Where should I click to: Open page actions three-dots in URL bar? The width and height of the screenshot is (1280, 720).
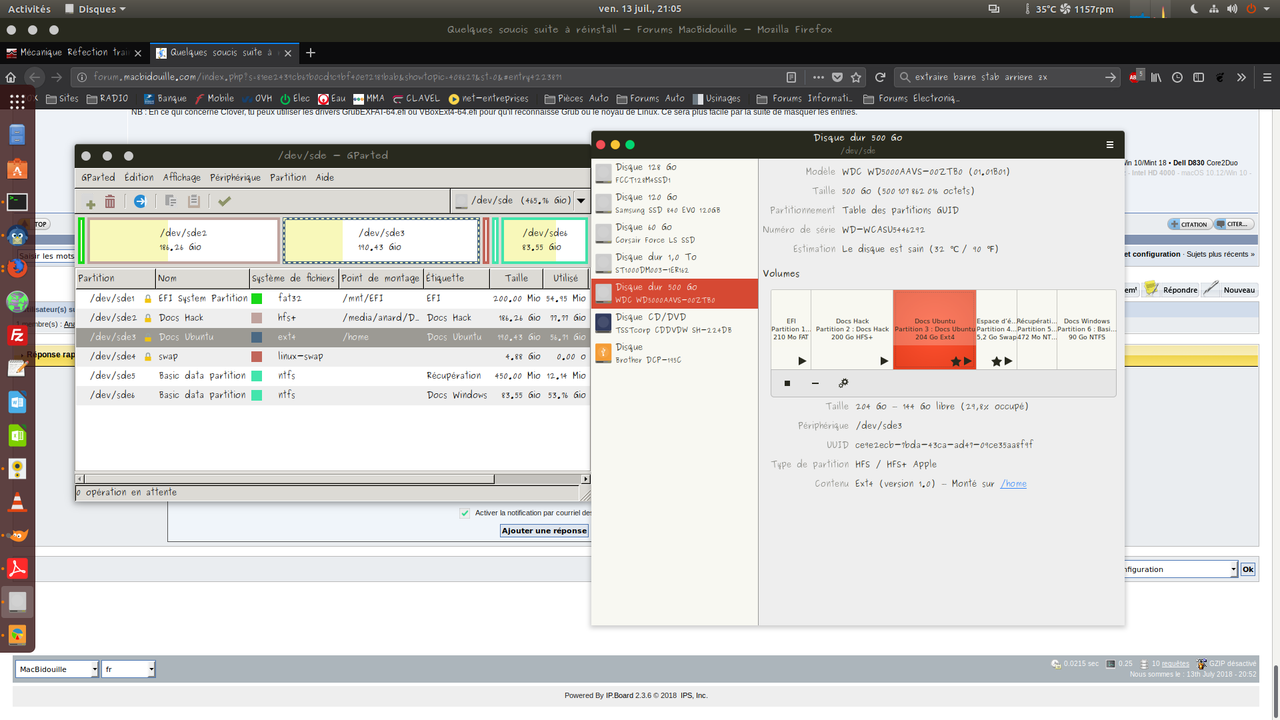pos(820,77)
